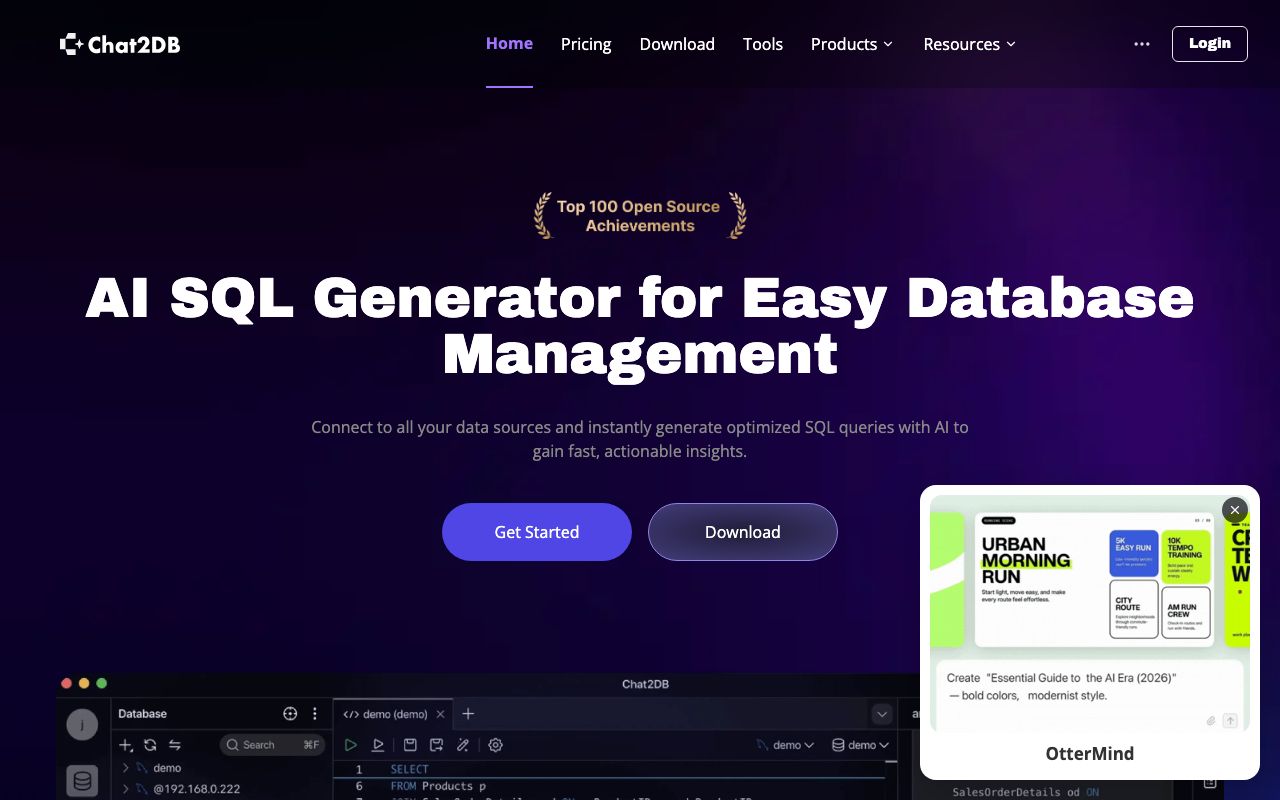1280x800 pixels.
Task: Open the three-dot more menu in navbar
Action: [x=1142, y=44]
